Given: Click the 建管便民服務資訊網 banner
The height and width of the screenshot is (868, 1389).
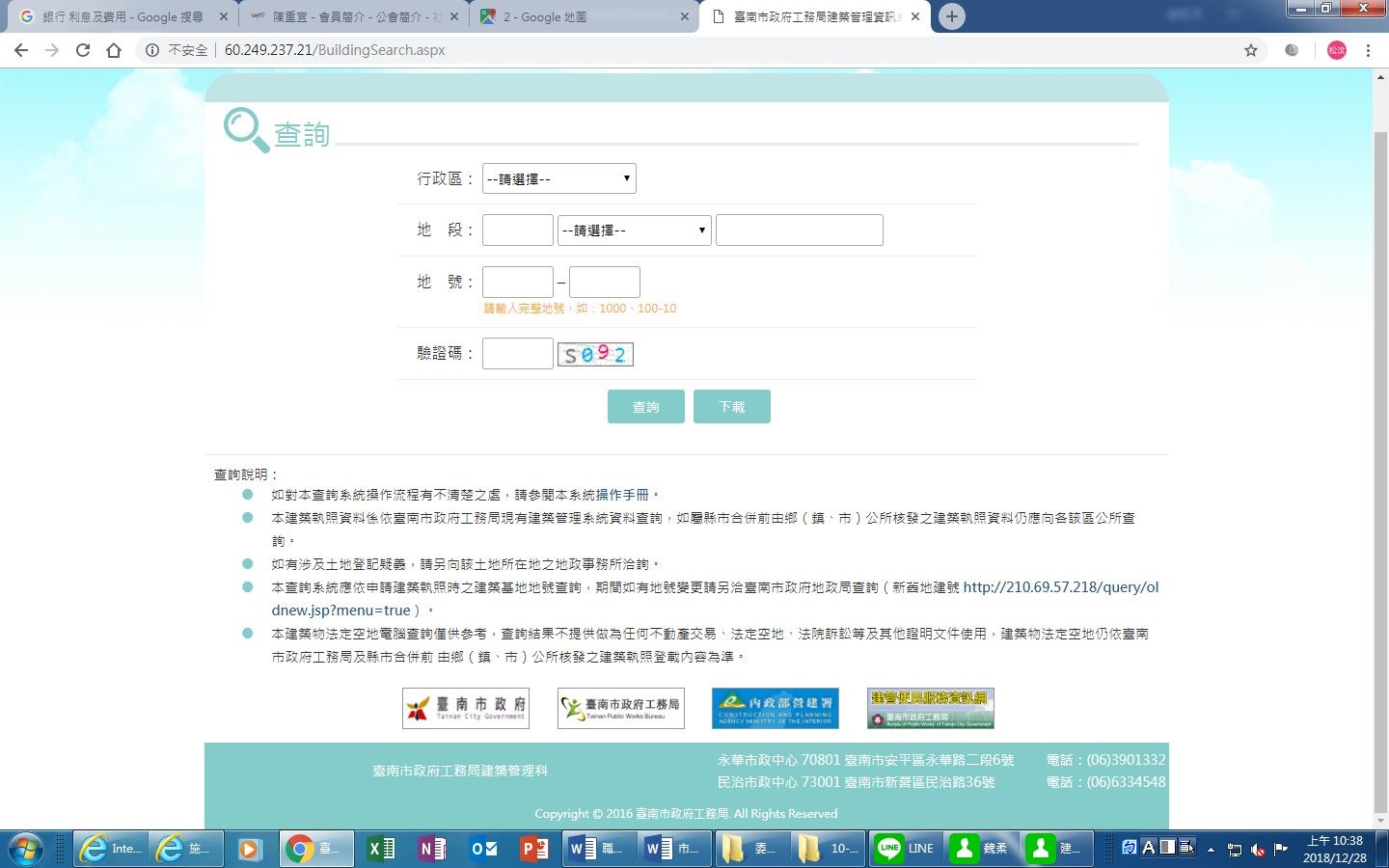Looking at the screenshot, I should coord(931,708).
